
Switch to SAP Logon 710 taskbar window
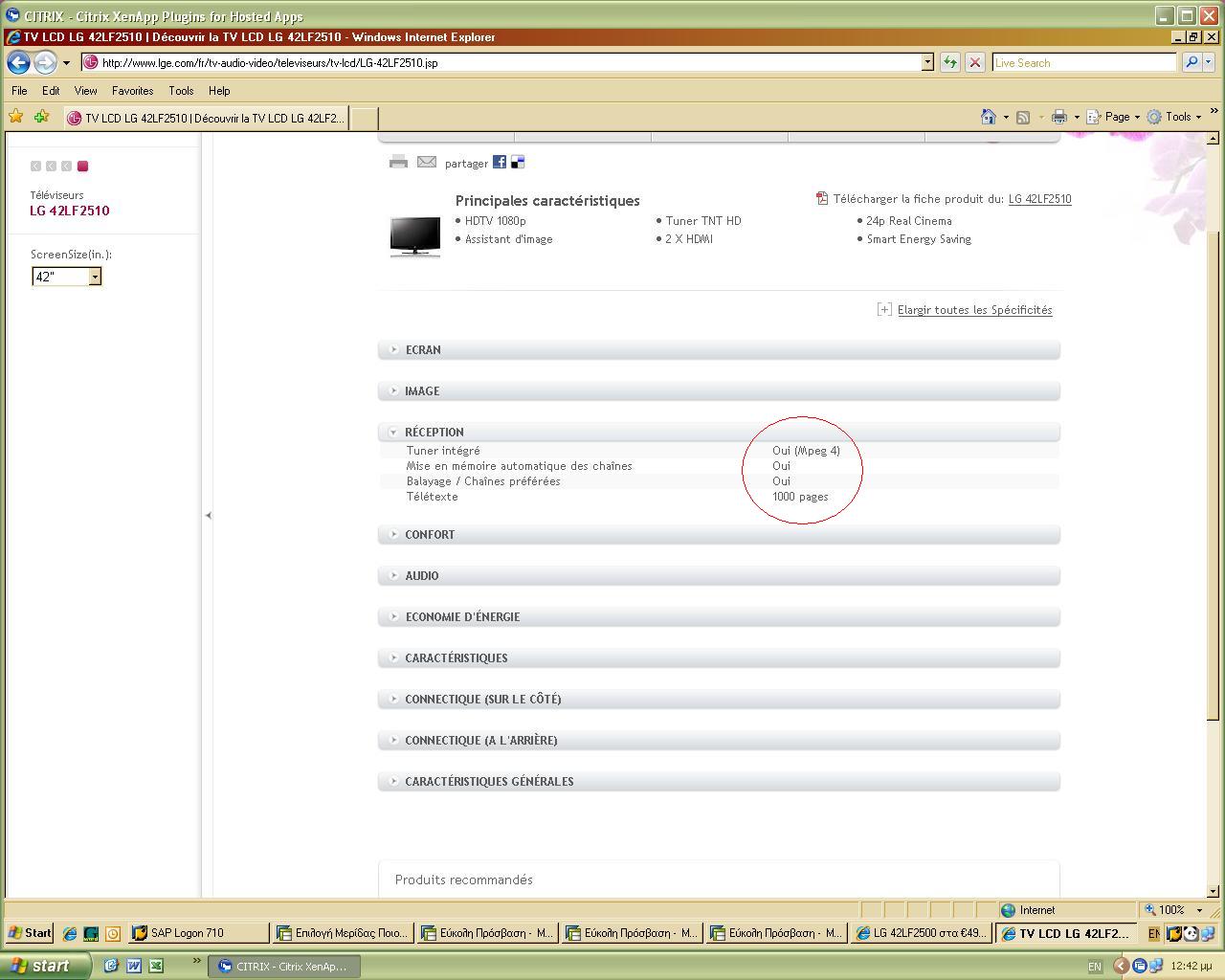point(199,933)
